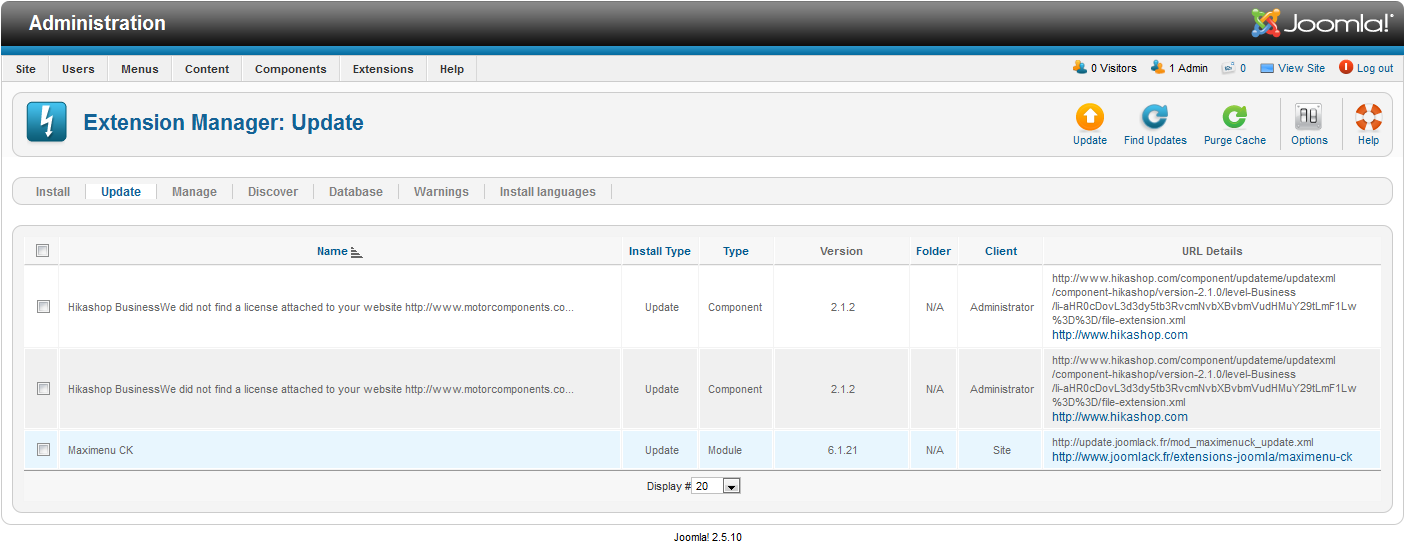
Task: Click the Find Updates icon
Action: pos(1155,117)
